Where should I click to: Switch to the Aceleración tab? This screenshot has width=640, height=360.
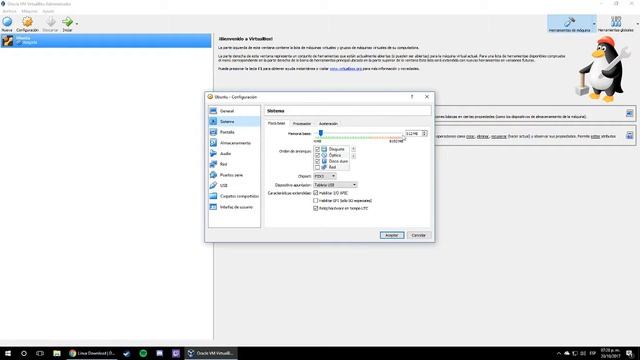328,124
